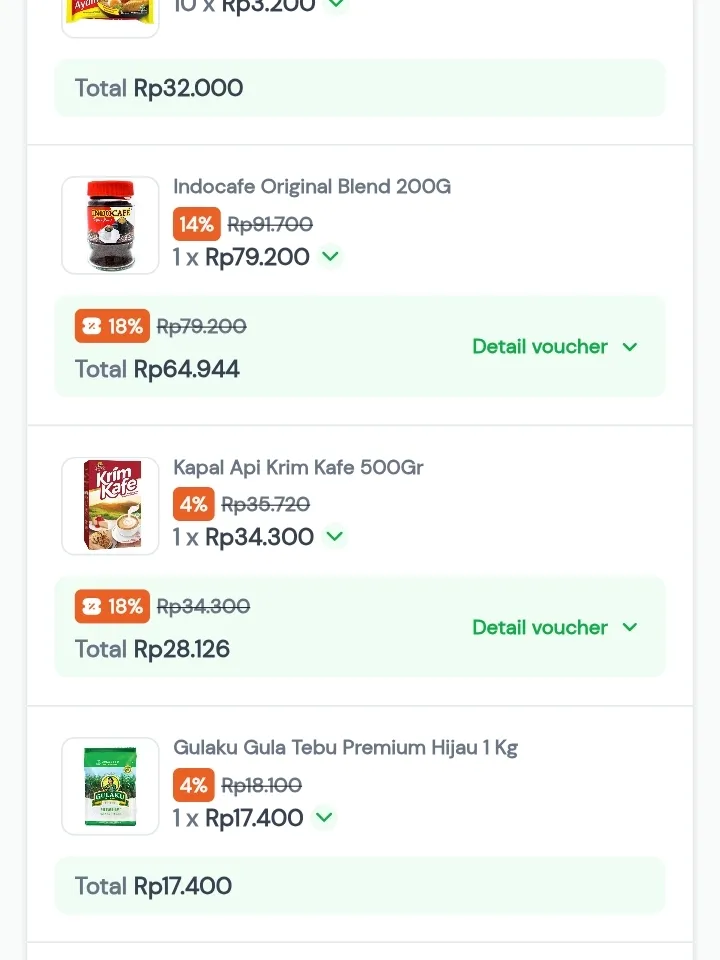Open the Indocafe Original Blend 200G title
Image resolution: width=720 pixels, height=960 pixels.
[x=312, y=187]
